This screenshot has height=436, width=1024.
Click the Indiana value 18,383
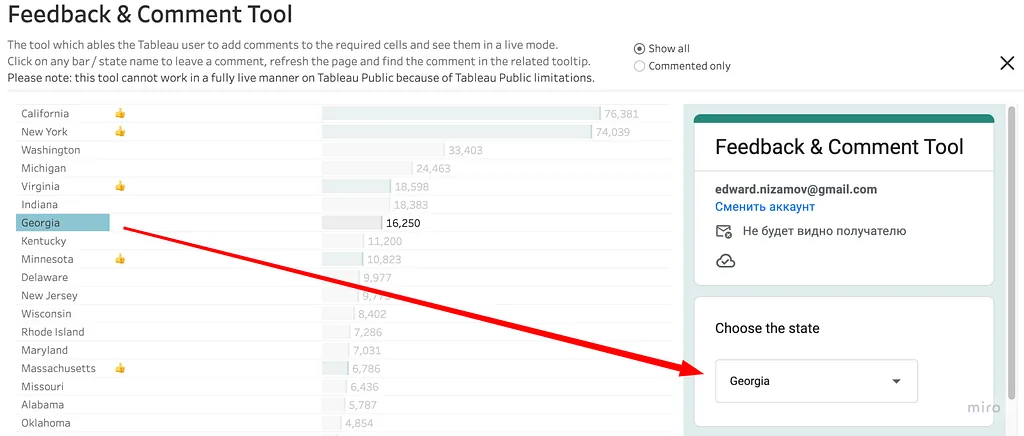pyautogui.click(x=411, y=205)
